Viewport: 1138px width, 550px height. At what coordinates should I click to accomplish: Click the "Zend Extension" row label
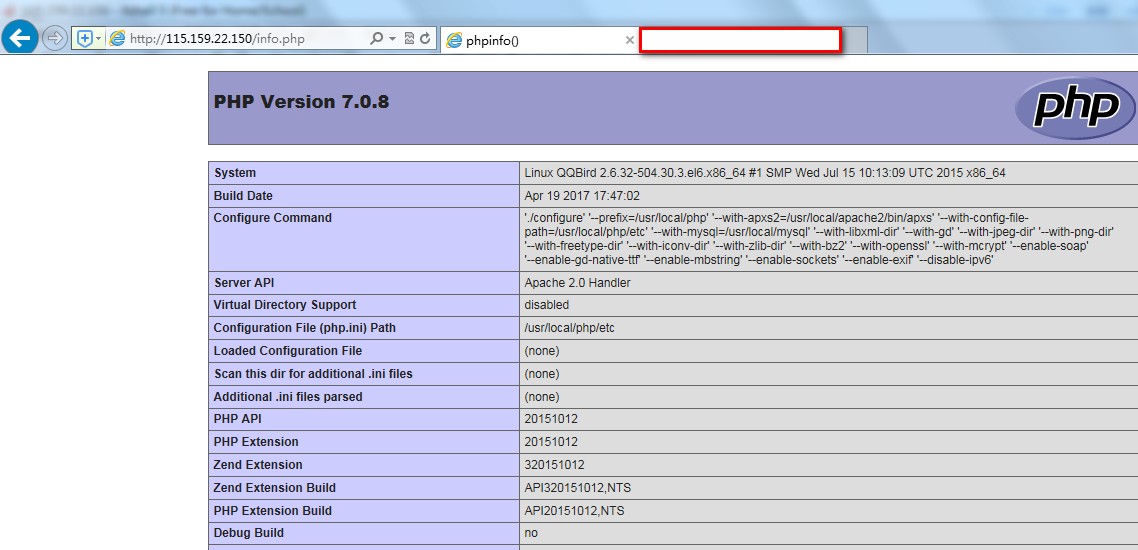(x=258, y=464)
